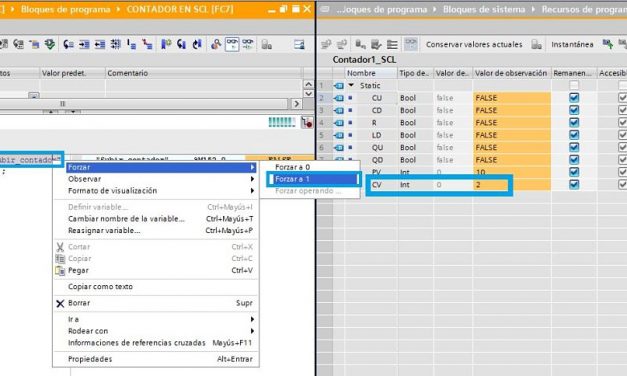Click the checkmark table icon in the Contador1_SCL toolbar
Screen dimensions: 627x376
(x=376, y=44)
